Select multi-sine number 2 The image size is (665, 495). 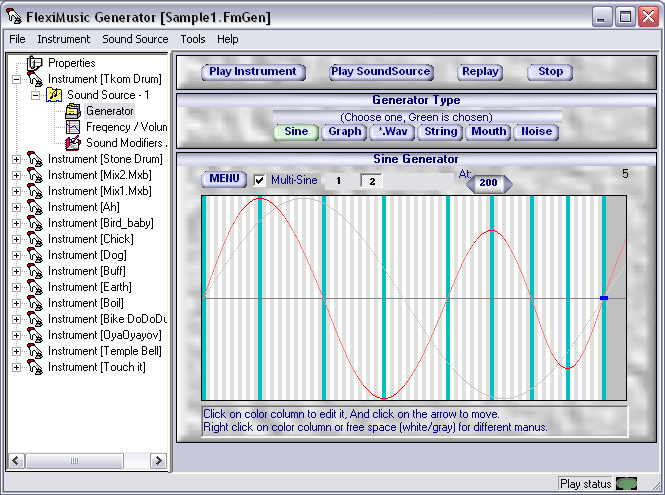coord(372,181)
